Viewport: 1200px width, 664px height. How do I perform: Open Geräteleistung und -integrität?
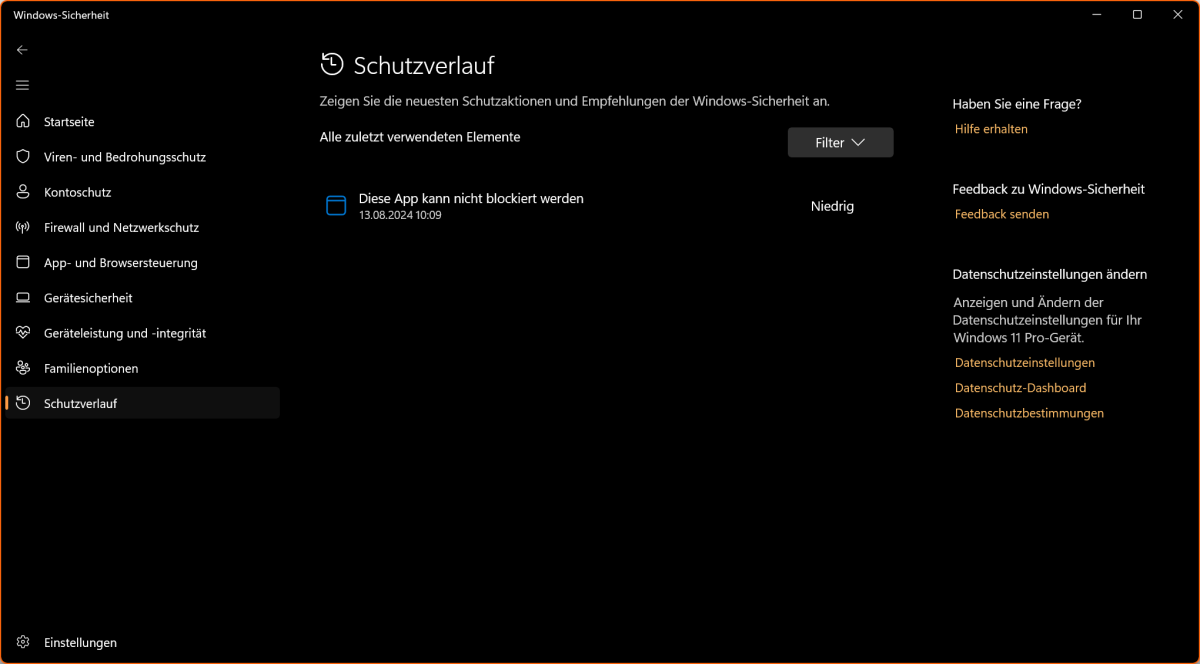(x=142, y=333)
